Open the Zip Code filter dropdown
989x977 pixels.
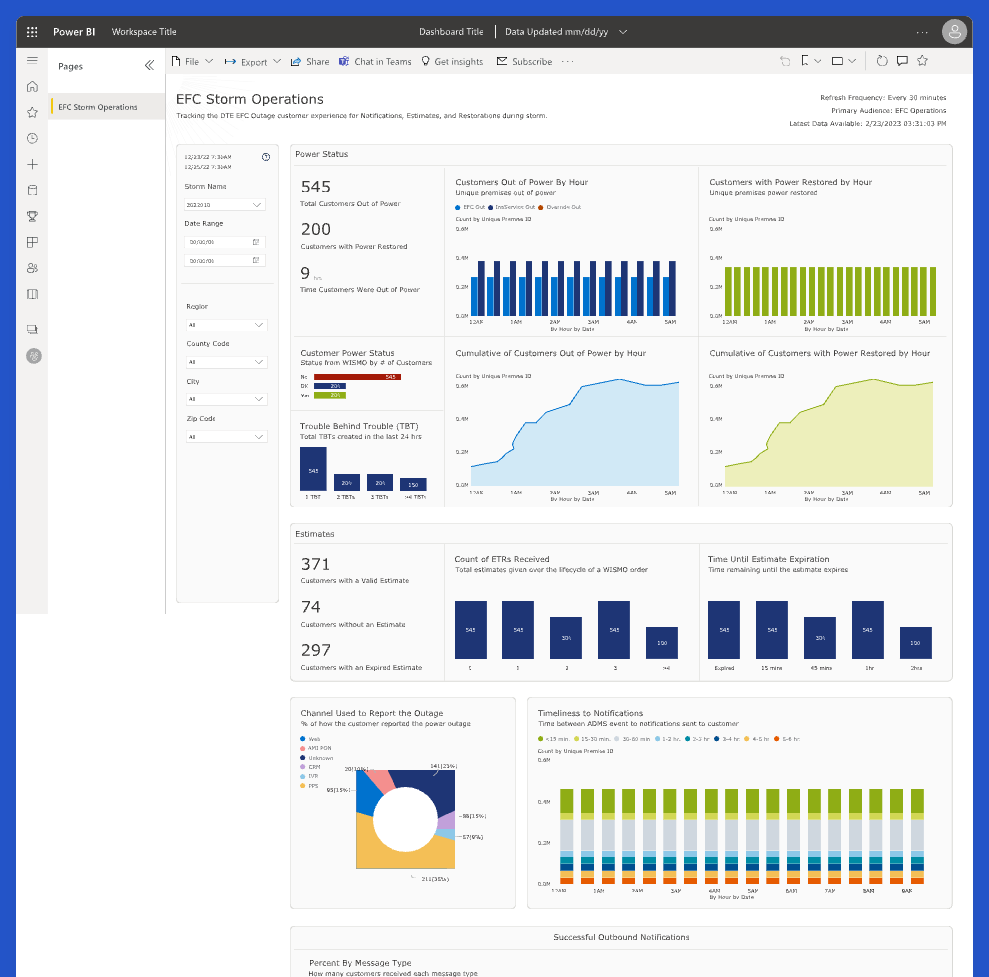(x=226, y=436)
